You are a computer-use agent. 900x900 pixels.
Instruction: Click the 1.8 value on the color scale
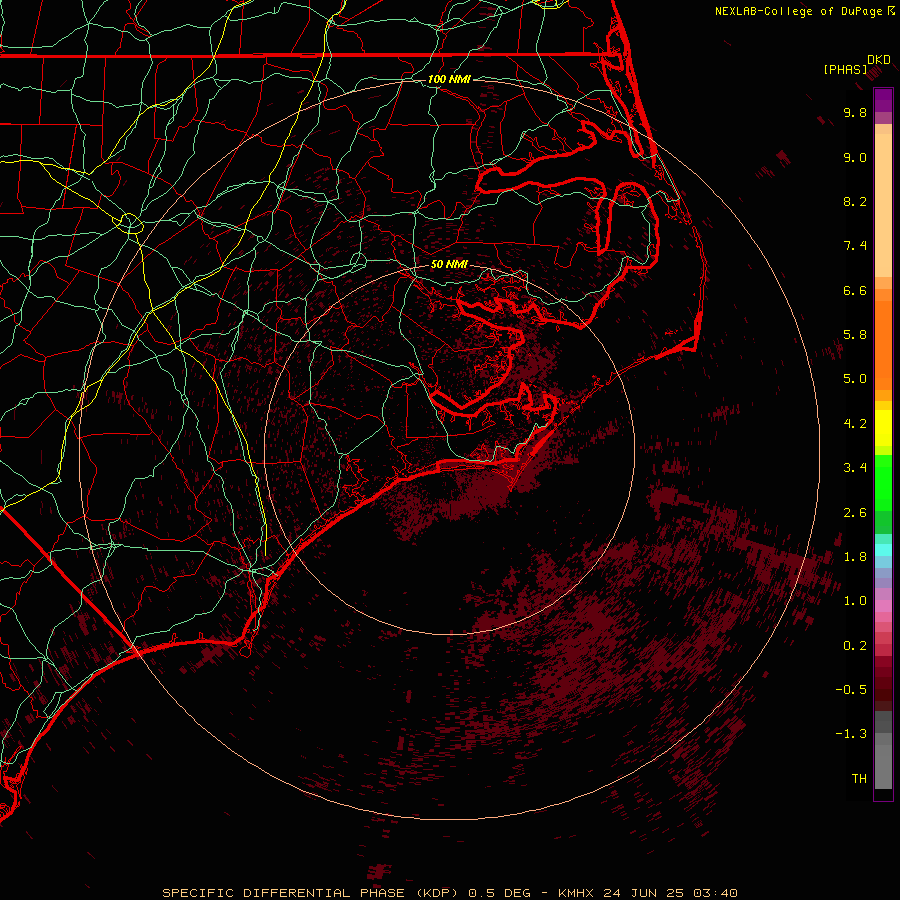point(855,557)
